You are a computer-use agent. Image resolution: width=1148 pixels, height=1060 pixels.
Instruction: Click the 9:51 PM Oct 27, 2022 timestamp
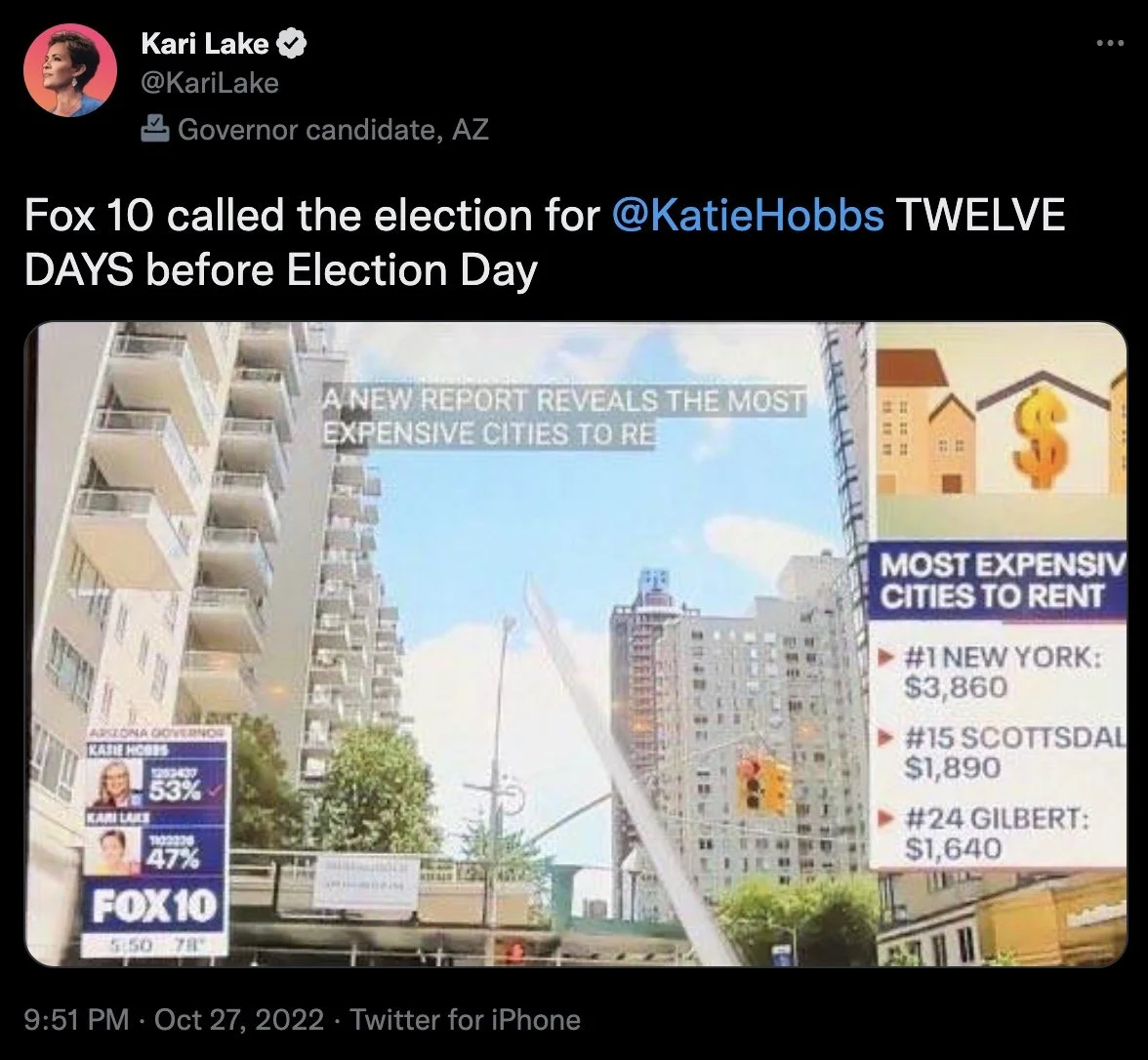(x=174, y=1019)
